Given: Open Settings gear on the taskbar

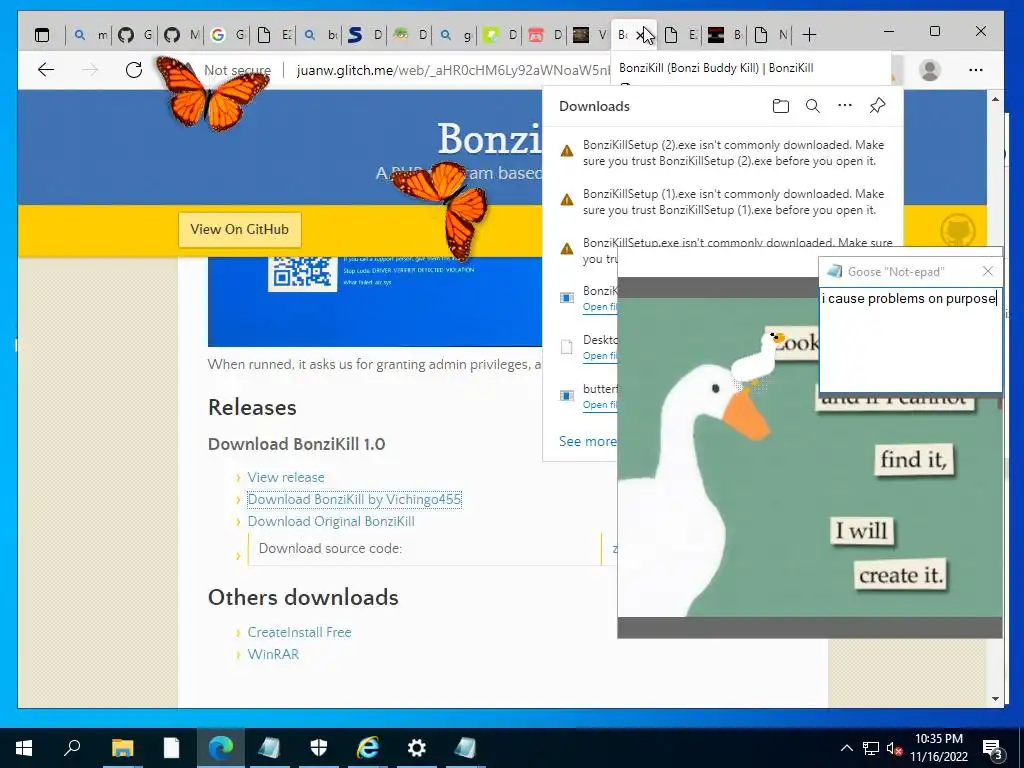Looking at the screenshot, I should click(x=417, y=748).
